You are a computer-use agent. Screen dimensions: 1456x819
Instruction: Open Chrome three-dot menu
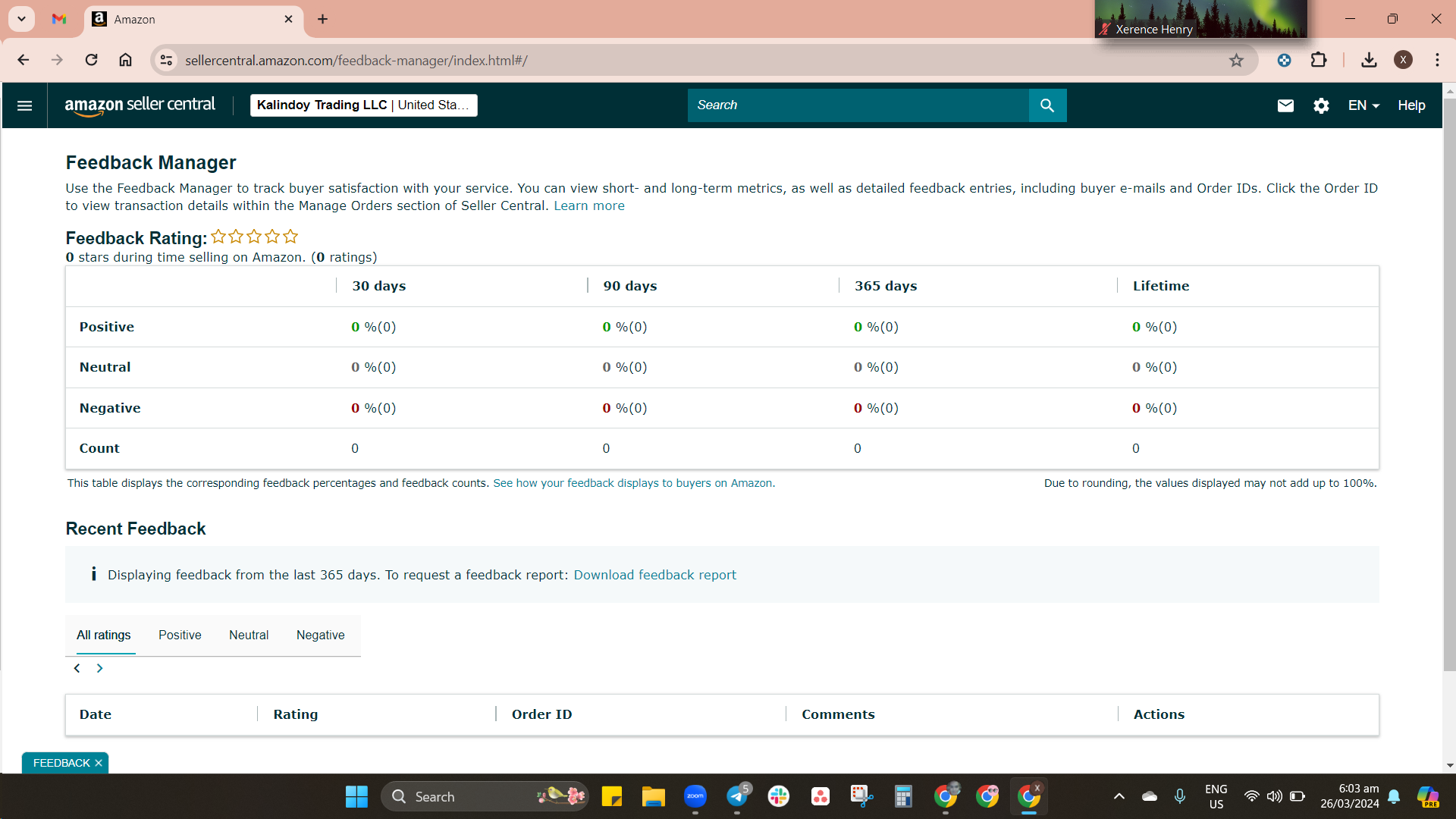[x=1437, y=60]
